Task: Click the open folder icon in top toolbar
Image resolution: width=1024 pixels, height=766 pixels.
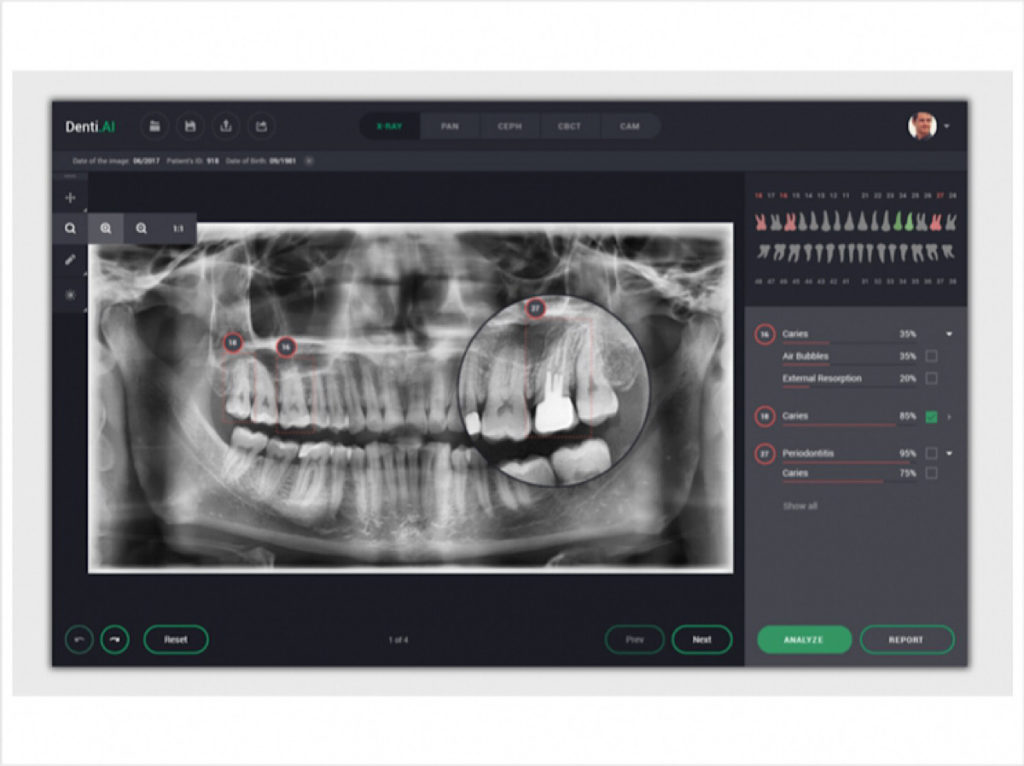Action: coord(154,126)
